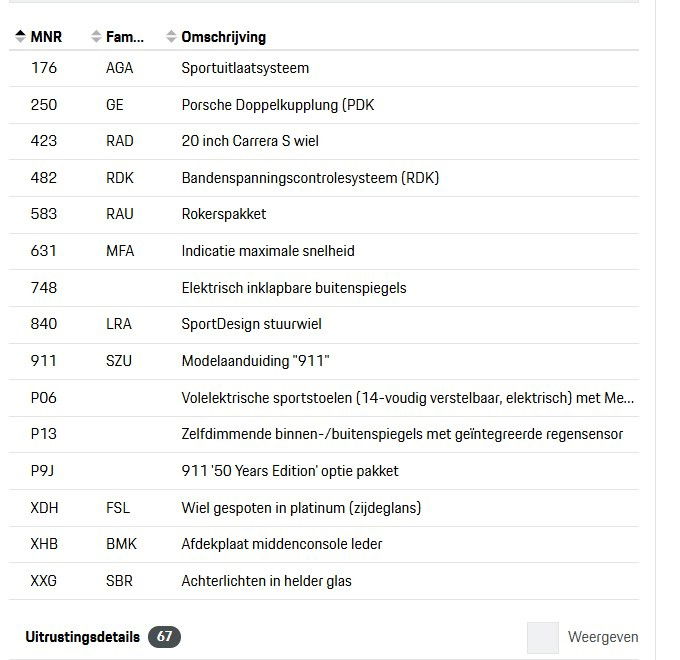Select the 20 inch Carrera S wiel row
This screenshot has height=660, width=680.
coord(250,141)
